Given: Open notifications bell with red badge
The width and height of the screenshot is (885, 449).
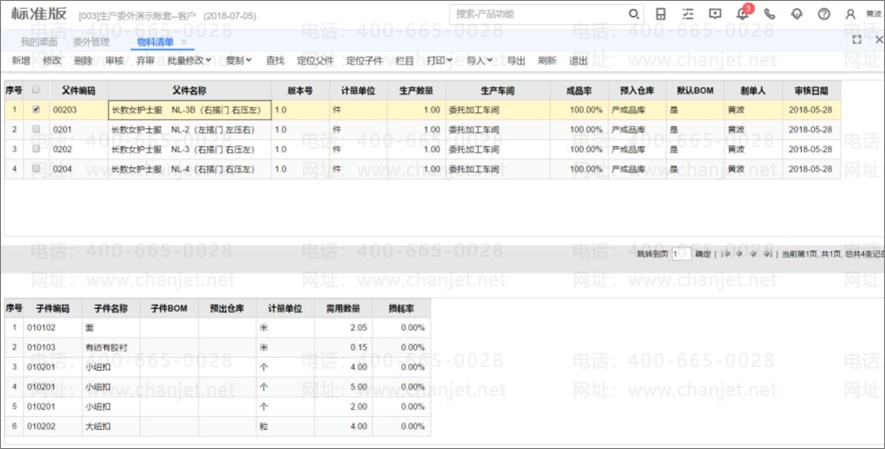Looking at the screenshot, I should pyautogui.click(x=743, y=14).
